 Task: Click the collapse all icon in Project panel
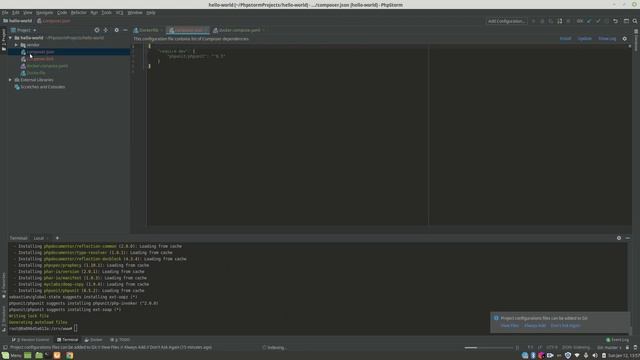[106, 30]
